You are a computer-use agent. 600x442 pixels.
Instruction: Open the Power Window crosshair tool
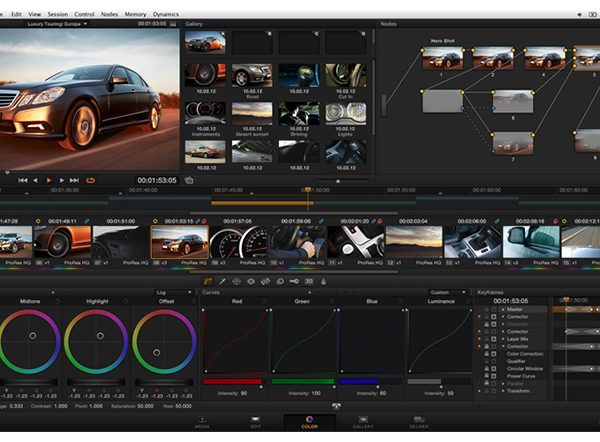point(236,282)
